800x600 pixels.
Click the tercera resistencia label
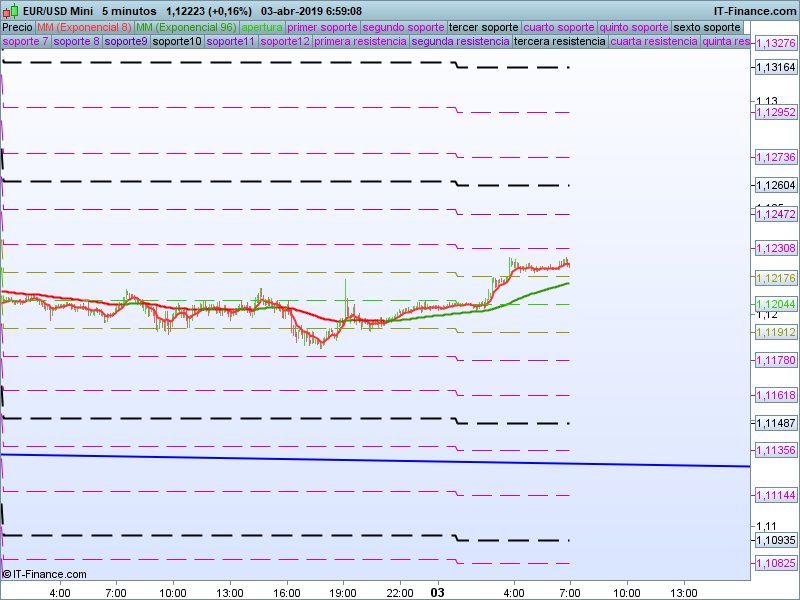(559, 42)
